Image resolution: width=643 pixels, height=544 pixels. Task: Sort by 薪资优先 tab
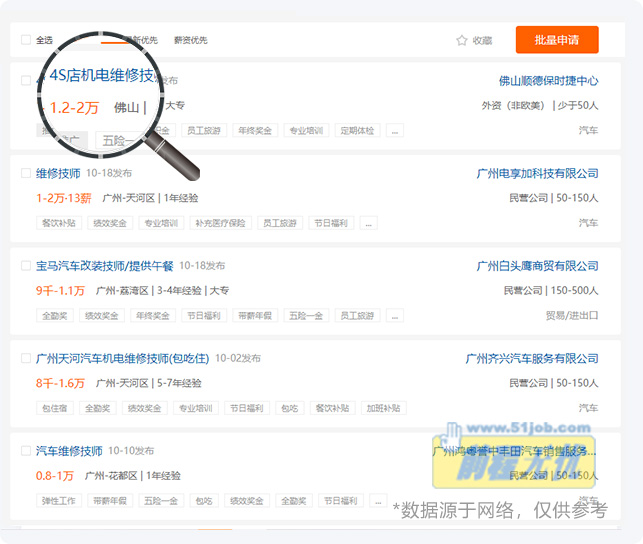pos(190,41)
